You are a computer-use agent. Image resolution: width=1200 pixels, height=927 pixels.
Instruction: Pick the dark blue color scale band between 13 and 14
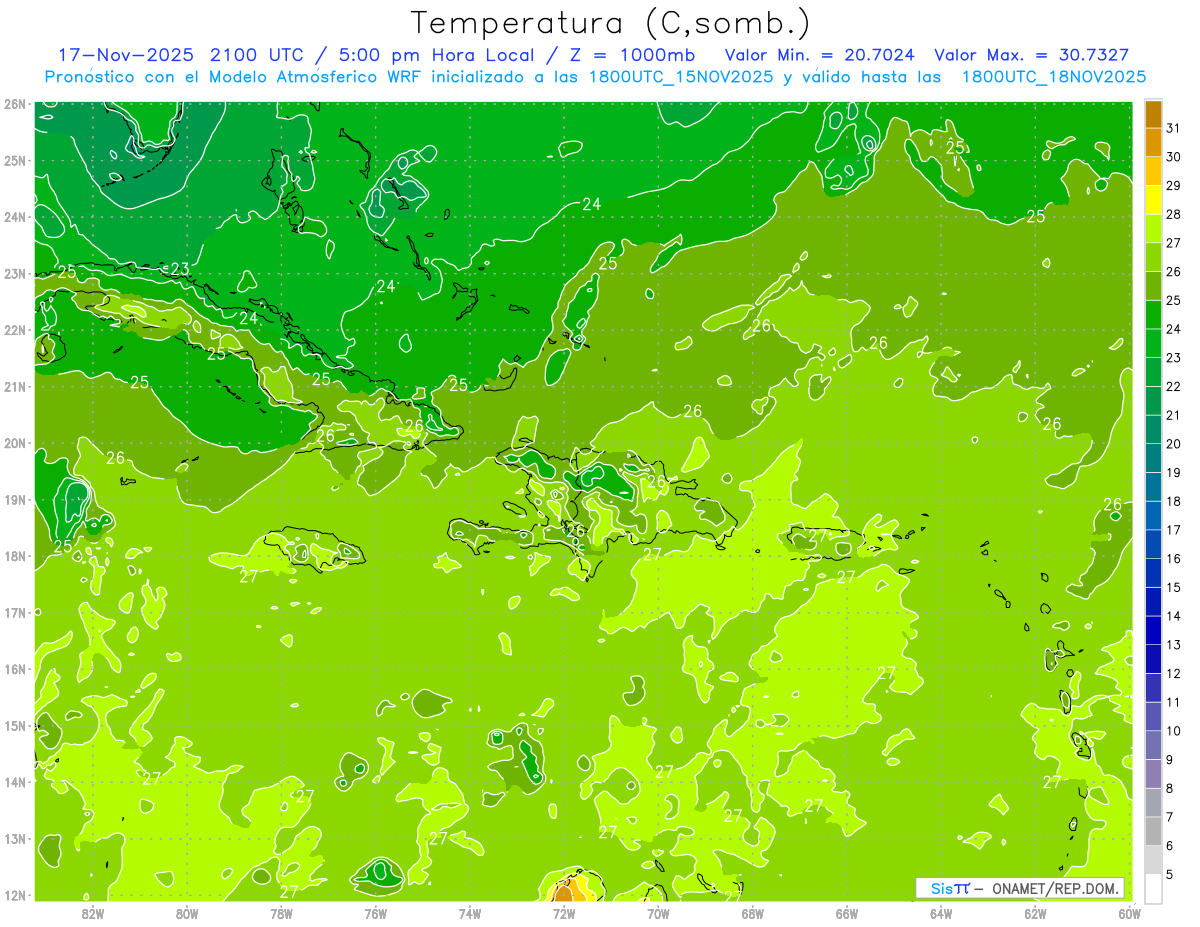(x=1153, y=630)
